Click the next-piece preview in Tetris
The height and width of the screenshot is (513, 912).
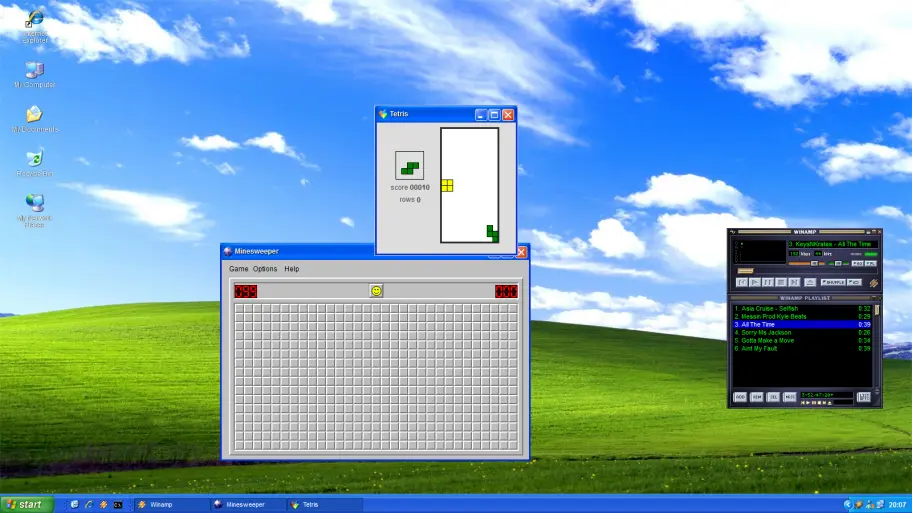pos(409,166)
